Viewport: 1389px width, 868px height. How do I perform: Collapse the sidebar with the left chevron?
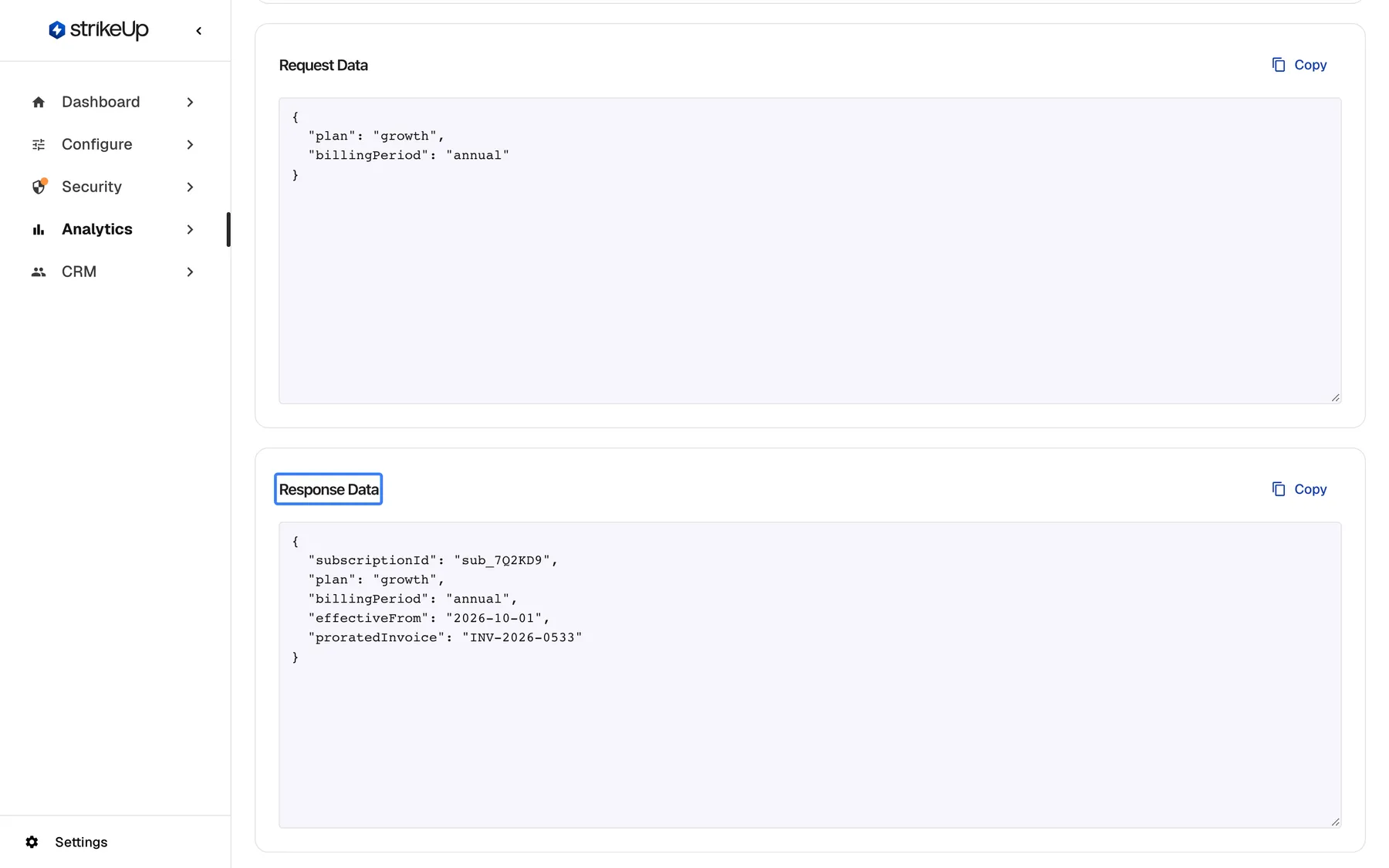point(199,31)
